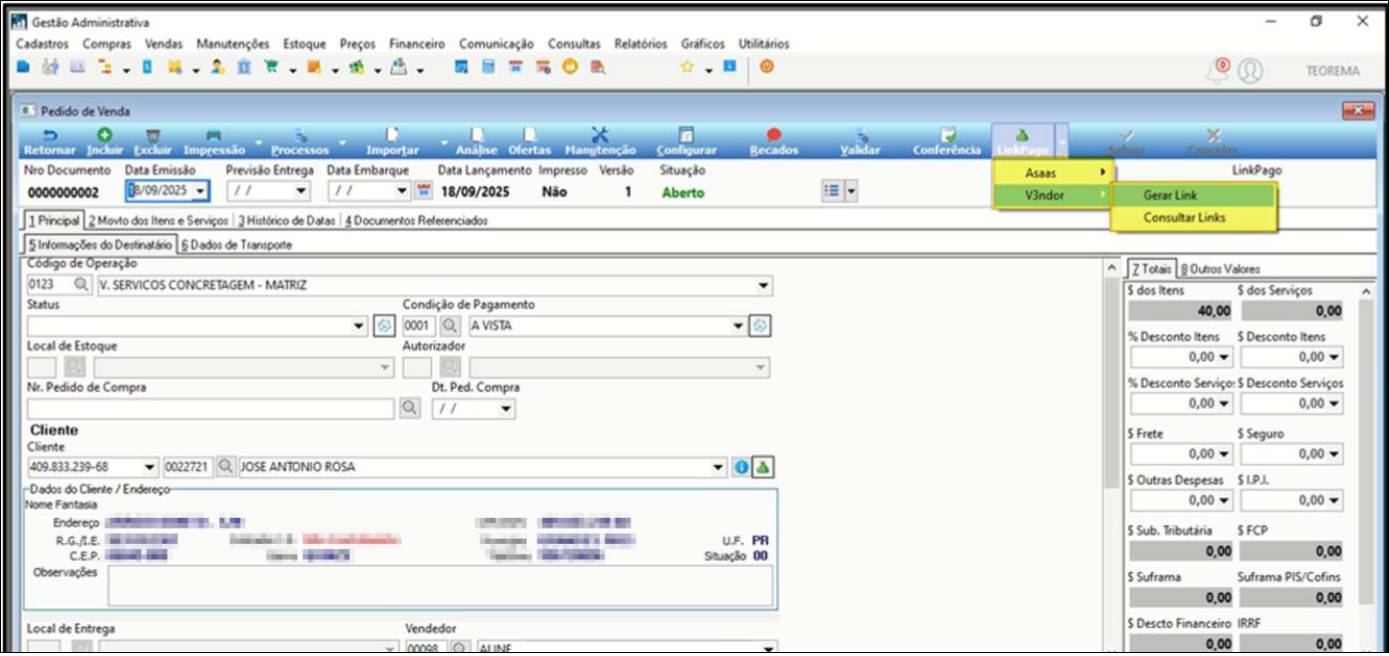
Task: Open the Status combo box dropdown
Action: pyautogui.click(x=361, y=326)
